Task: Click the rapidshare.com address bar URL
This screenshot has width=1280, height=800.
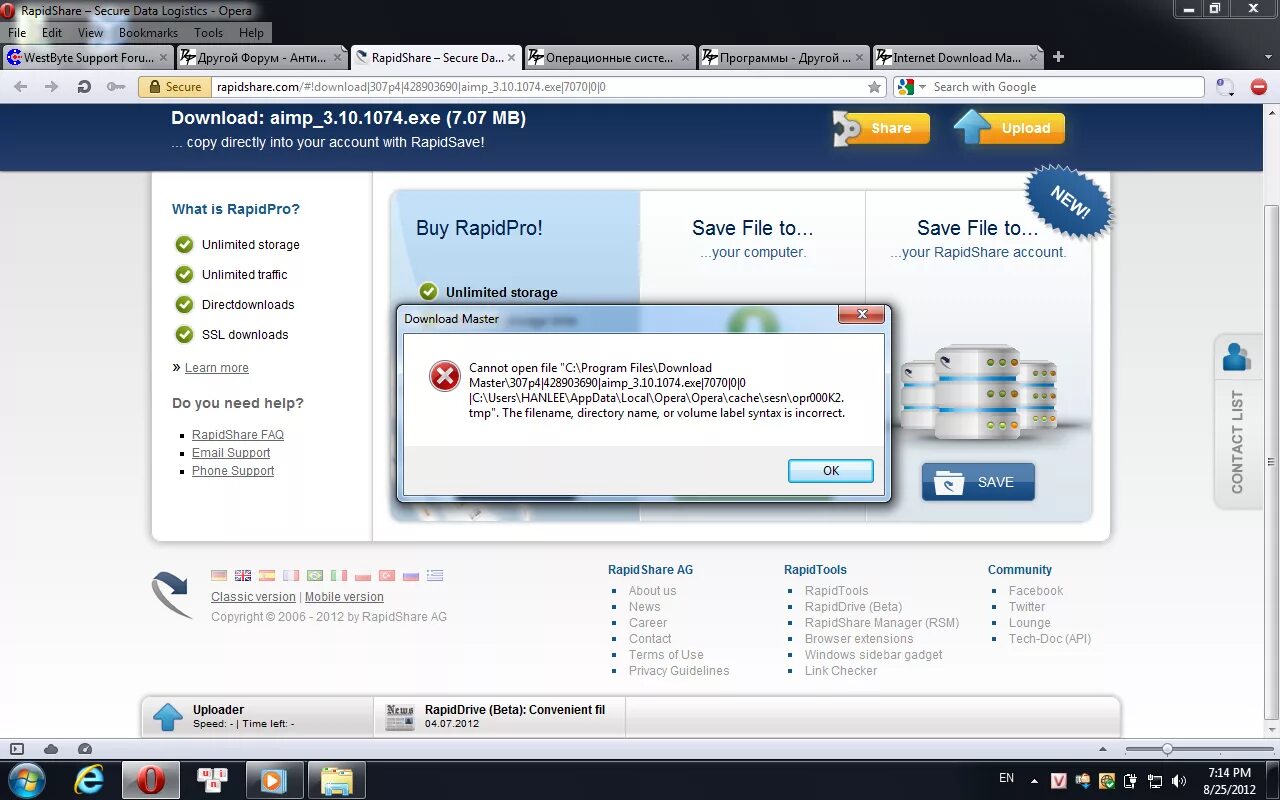Action: coord(411,87)
